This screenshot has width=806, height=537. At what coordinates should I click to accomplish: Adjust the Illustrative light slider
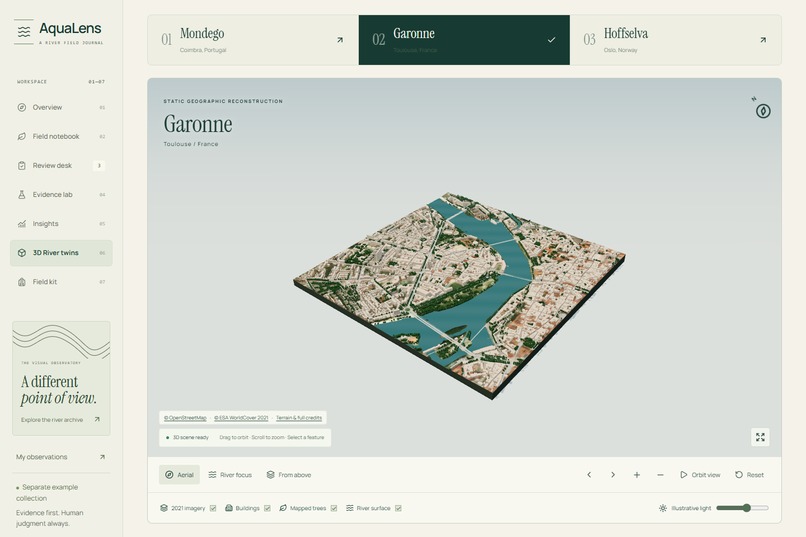pos(742,508)
